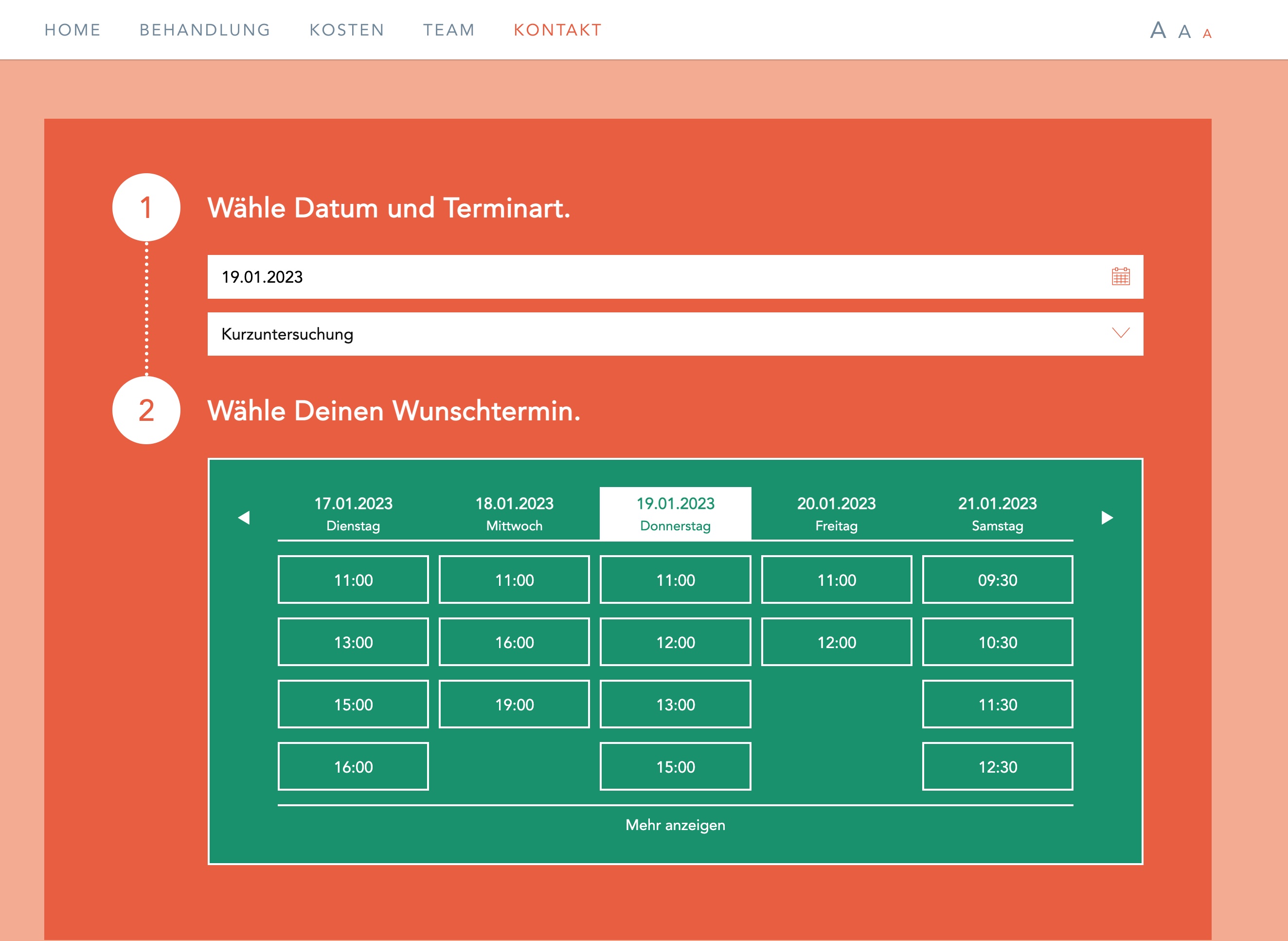
Task: Go to the Behandlung menu item
Action: click(x=205, y=30)
